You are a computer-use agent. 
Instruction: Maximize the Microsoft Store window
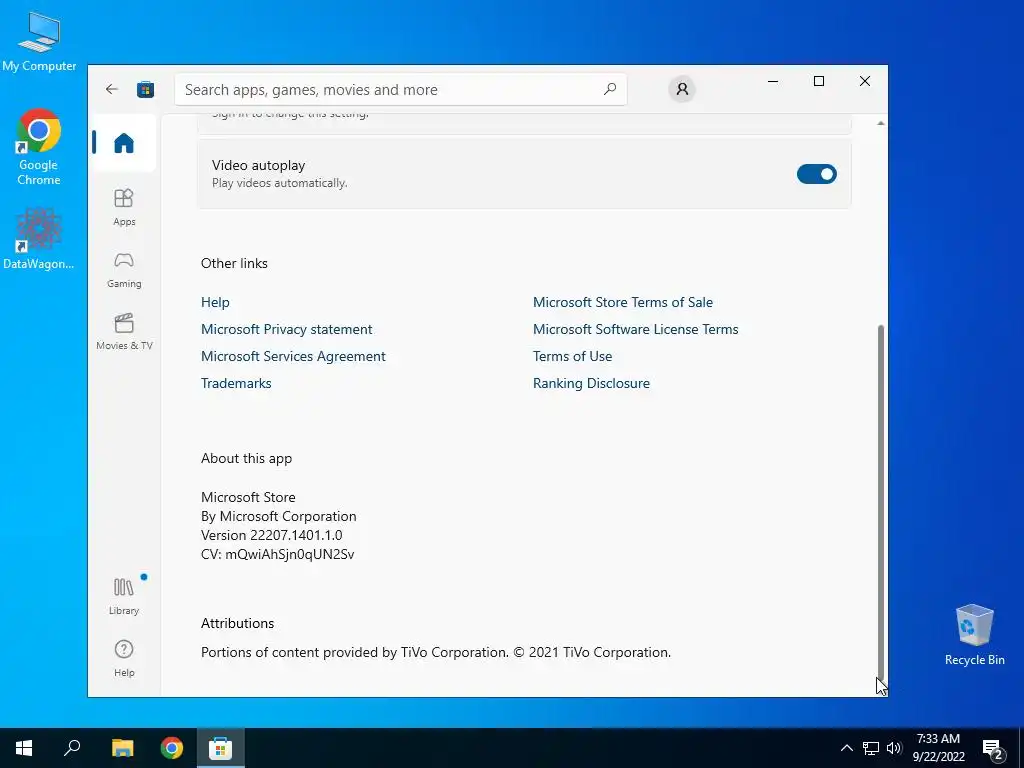pyautogui.click(x=819, y=81)
